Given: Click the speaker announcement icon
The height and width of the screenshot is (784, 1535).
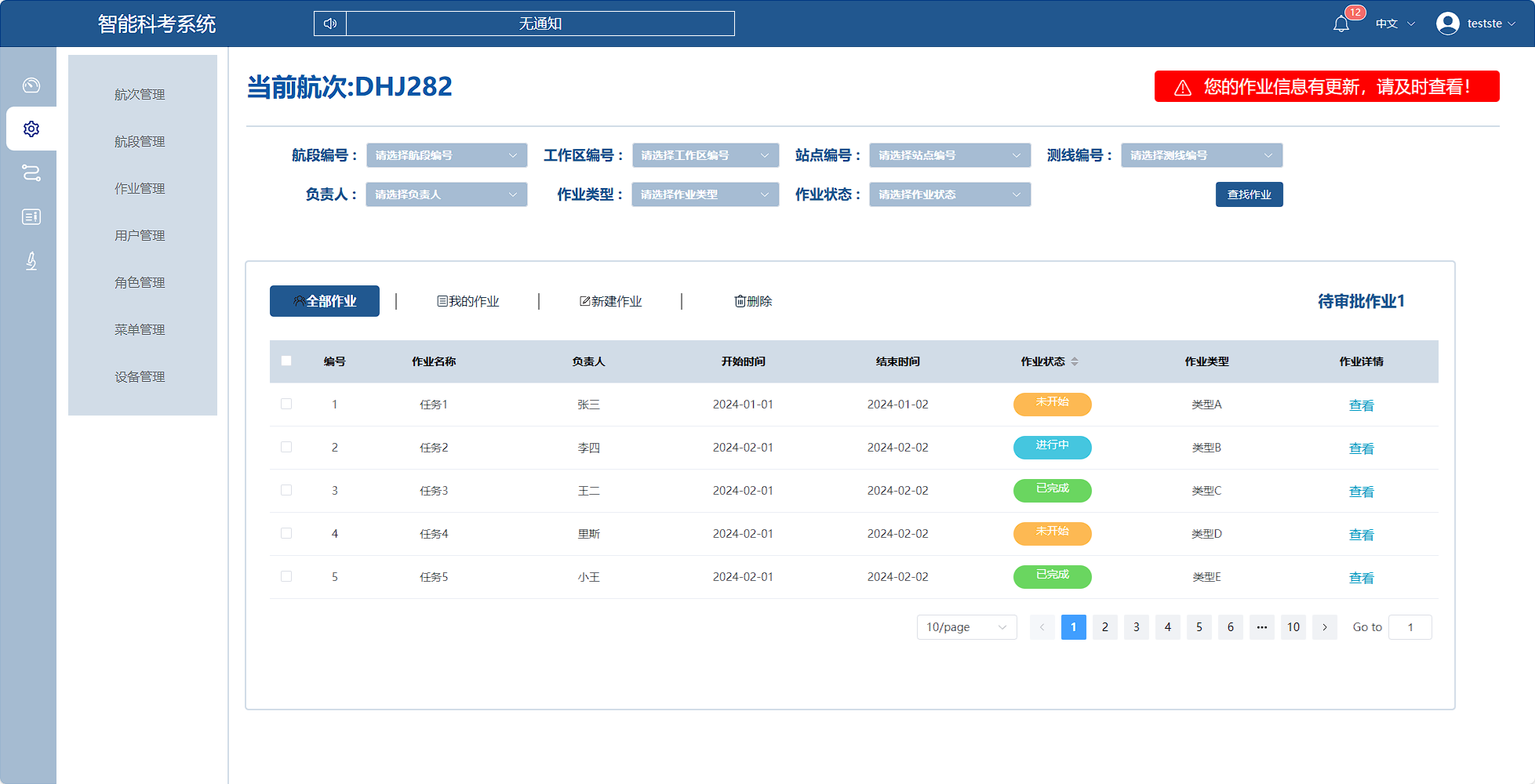Looking at the screenshot, I should pos(330,24).
